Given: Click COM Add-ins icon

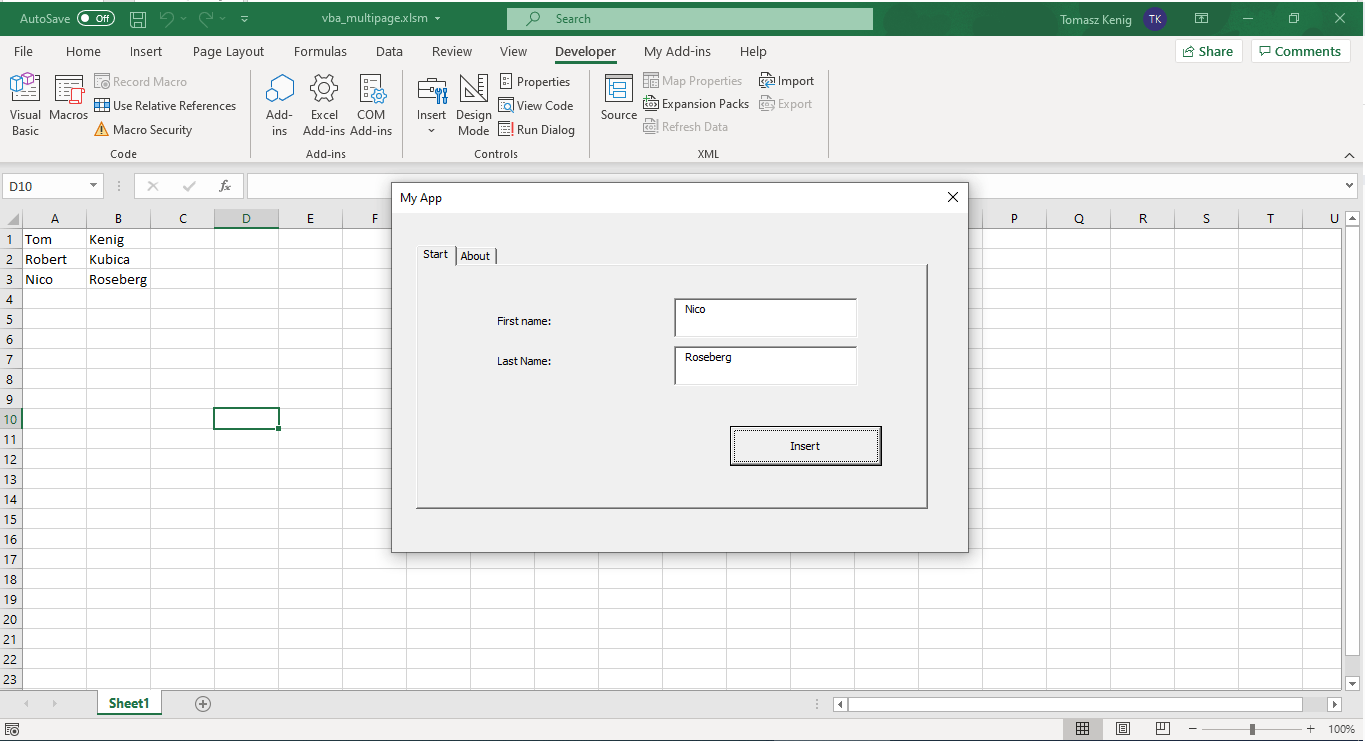Looking at the screenshot, I should coord(371,104).
